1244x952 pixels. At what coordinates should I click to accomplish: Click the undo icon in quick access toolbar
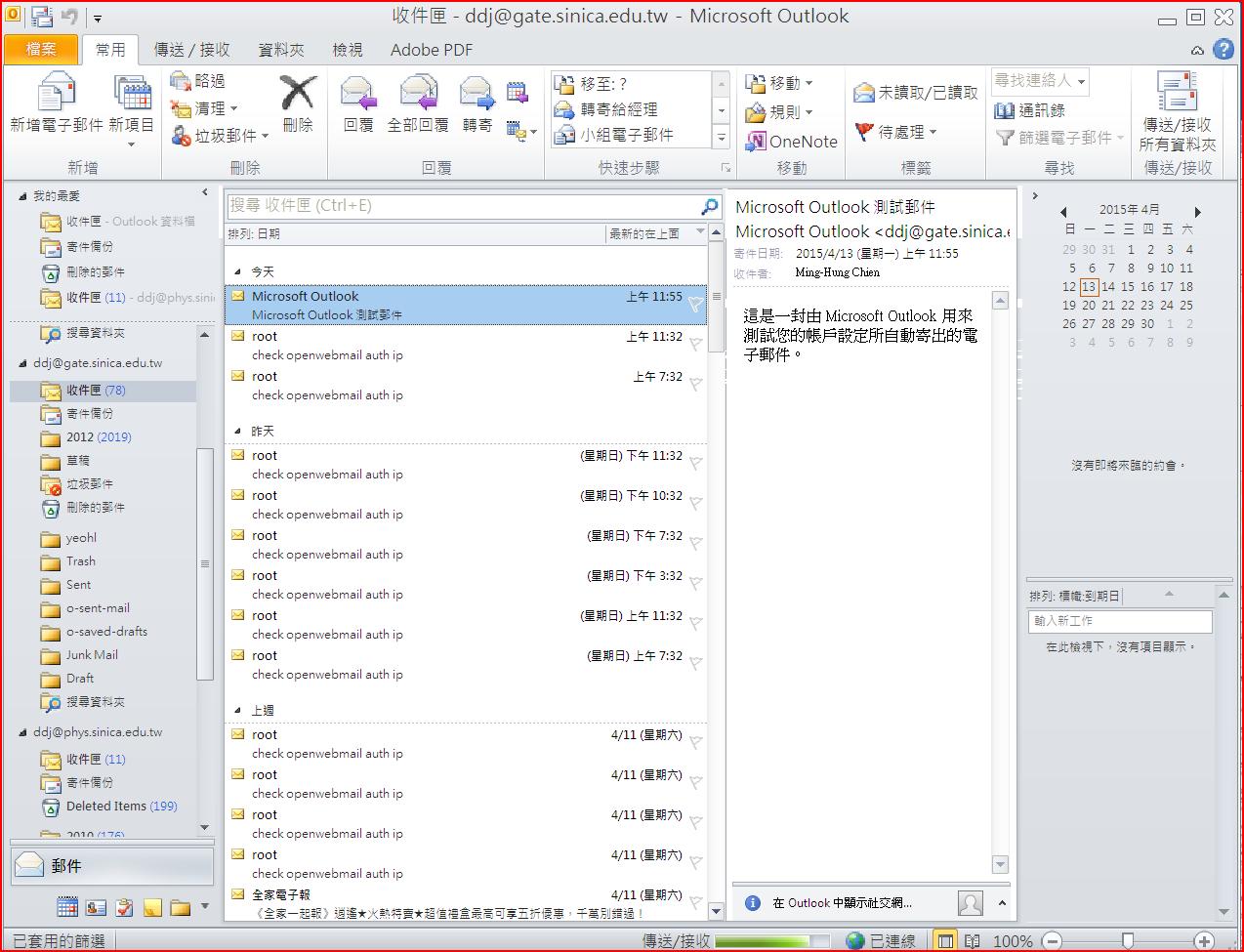point(69,17)
